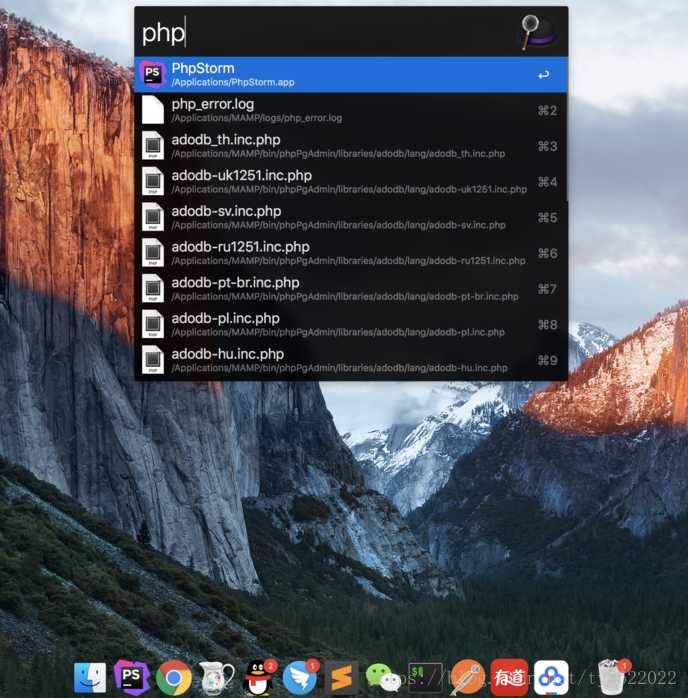
Task: Select the adodb_th.inc.php result
Action: (x=351, y=146)
